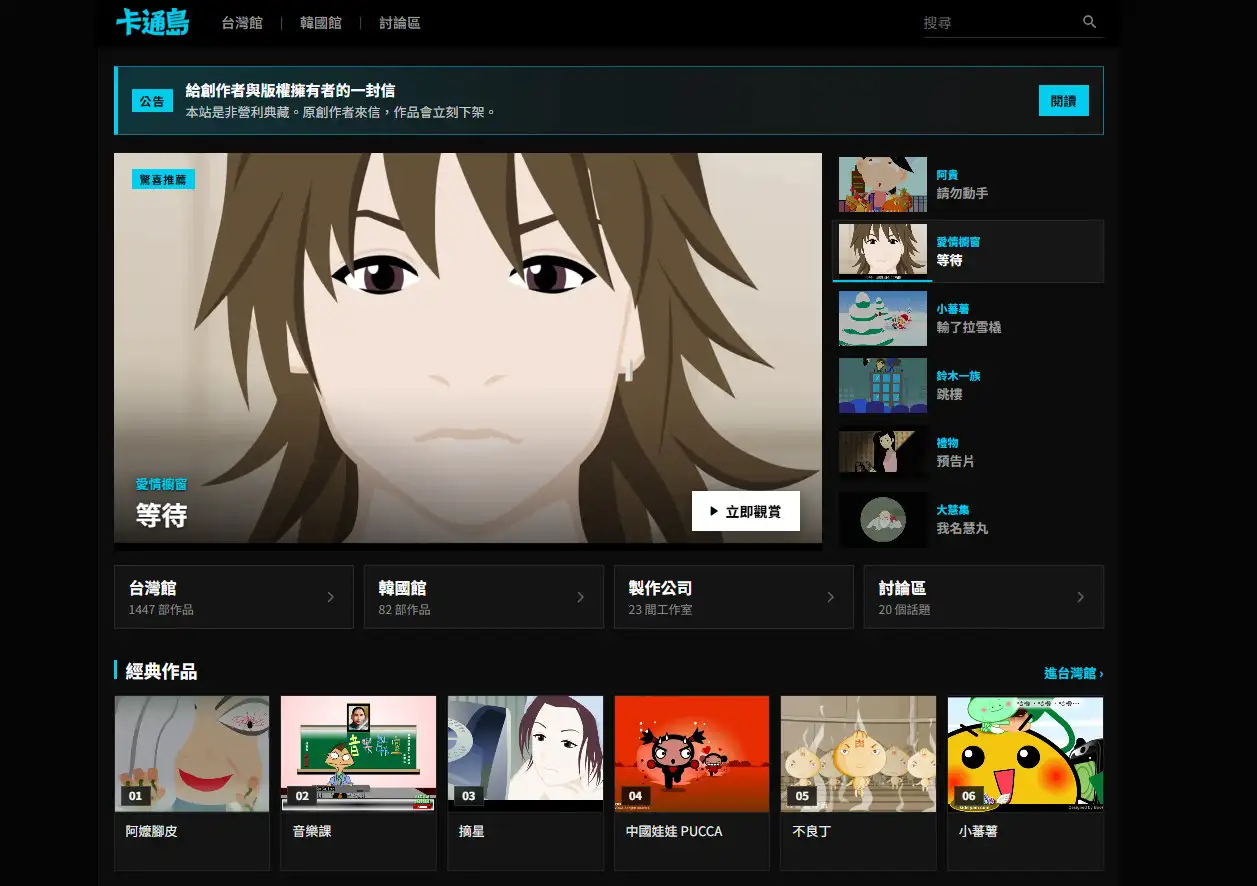Go to 討論區 in the top navigation
The width and height of the screenshot is (1257, 886).
point(400,23)
